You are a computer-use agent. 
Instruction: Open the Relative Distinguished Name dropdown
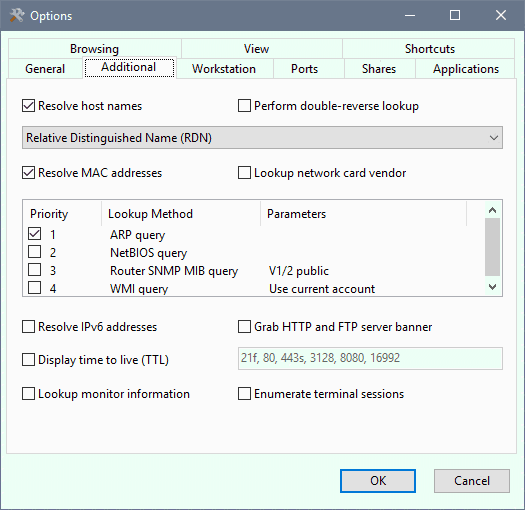(262, 138)
